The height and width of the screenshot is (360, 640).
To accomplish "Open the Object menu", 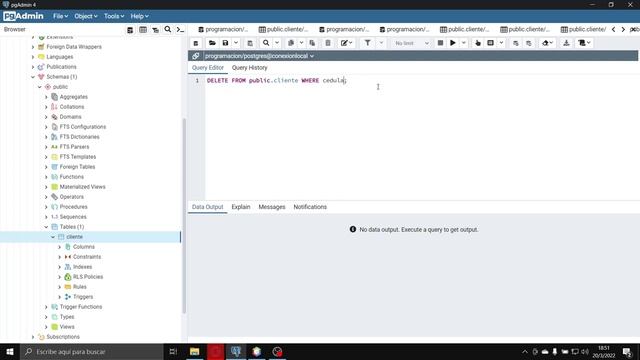I will (x=86, y=16).
